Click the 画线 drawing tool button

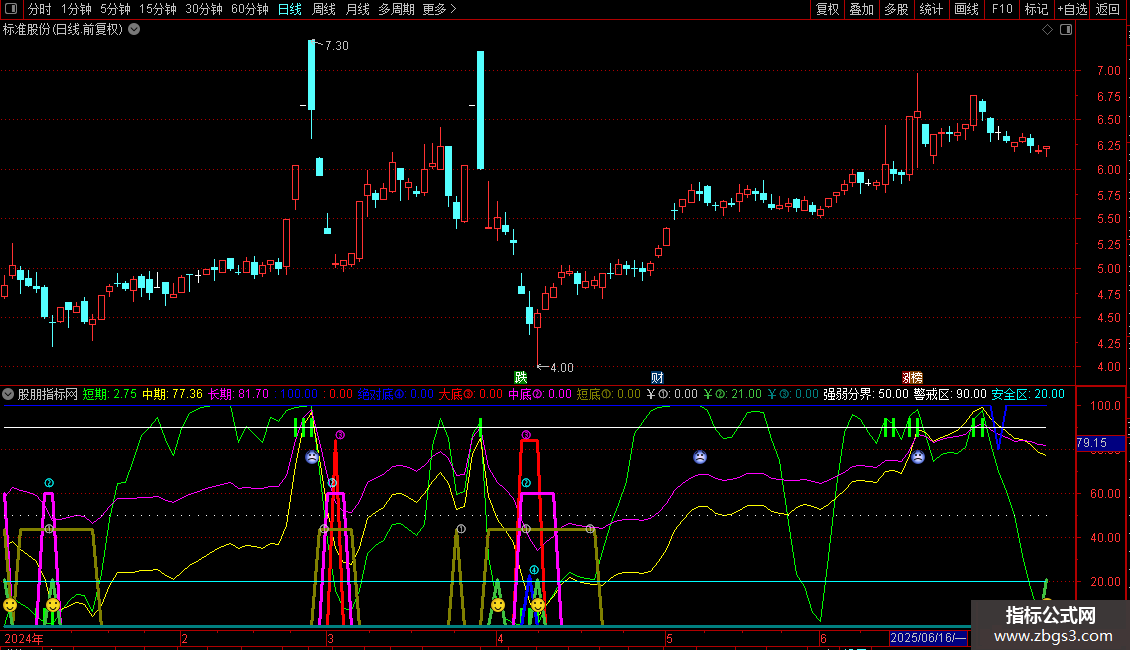966,10
